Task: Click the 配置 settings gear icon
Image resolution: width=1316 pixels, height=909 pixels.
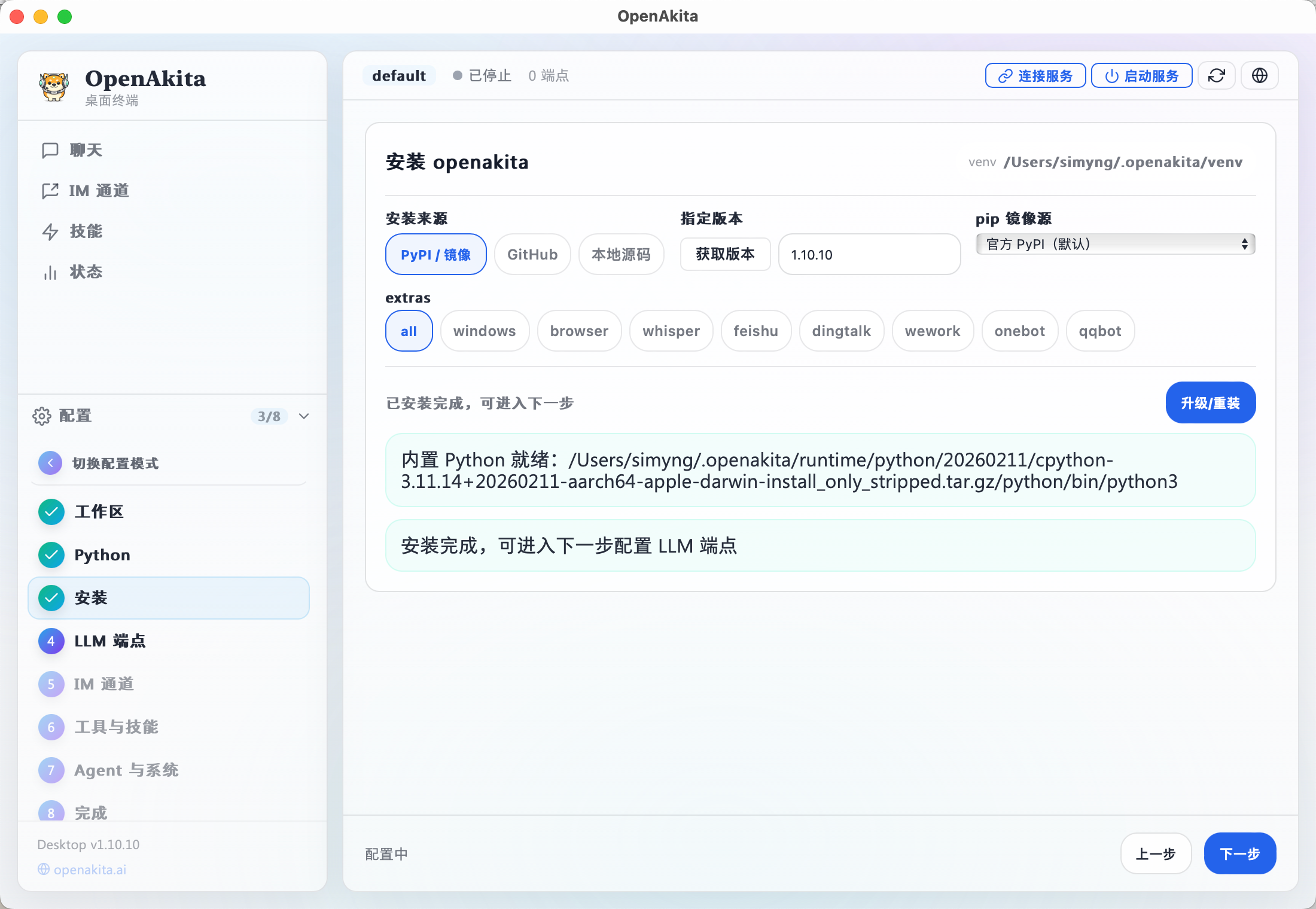Action: 42,416
